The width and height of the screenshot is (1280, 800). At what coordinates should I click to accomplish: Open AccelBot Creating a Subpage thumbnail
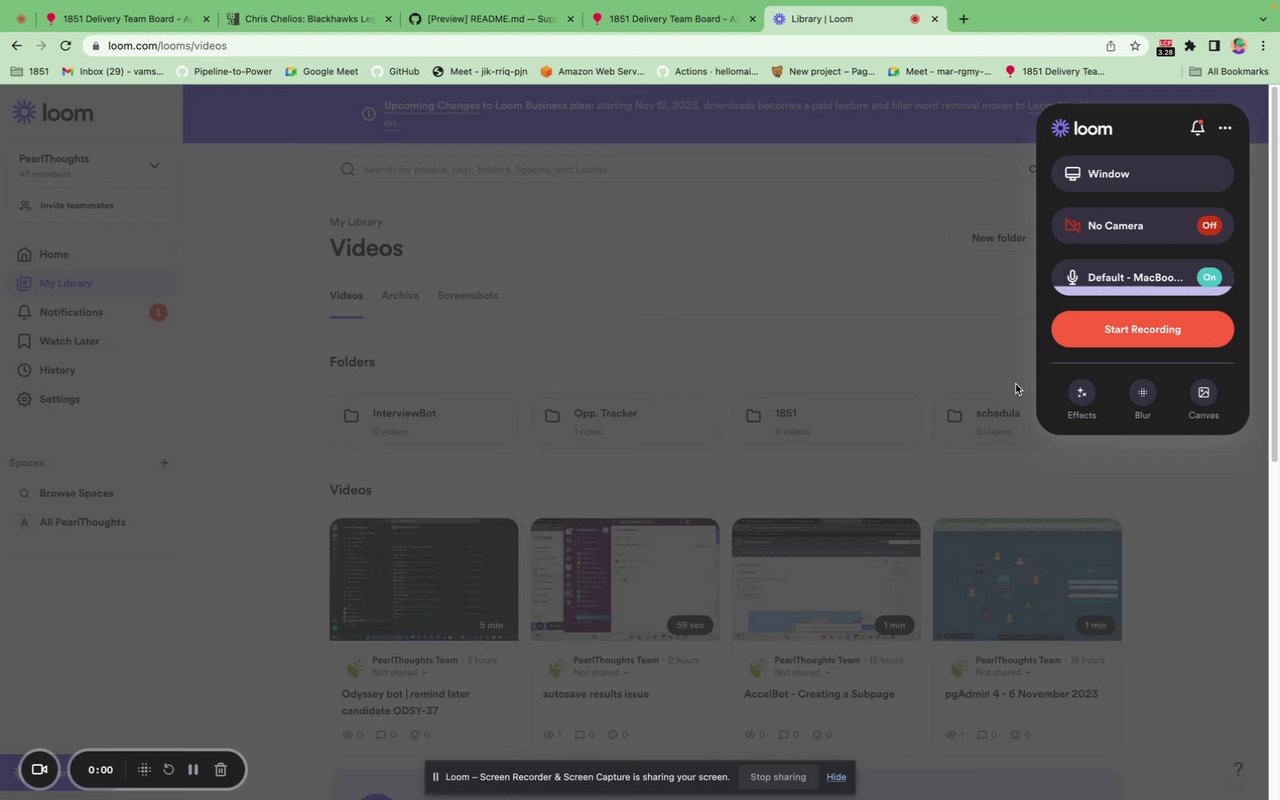tap(826, 579)
